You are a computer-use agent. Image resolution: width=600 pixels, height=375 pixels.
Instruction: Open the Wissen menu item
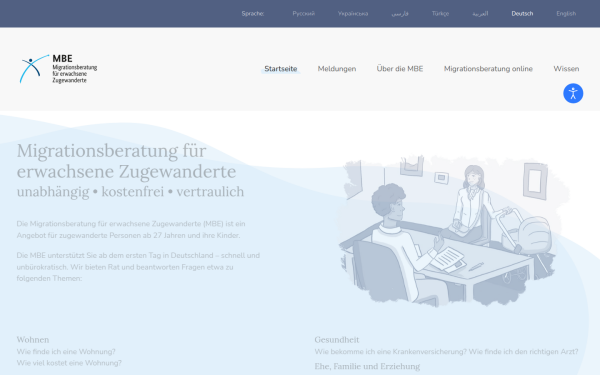pyautogui.click(x=566, y=69)
